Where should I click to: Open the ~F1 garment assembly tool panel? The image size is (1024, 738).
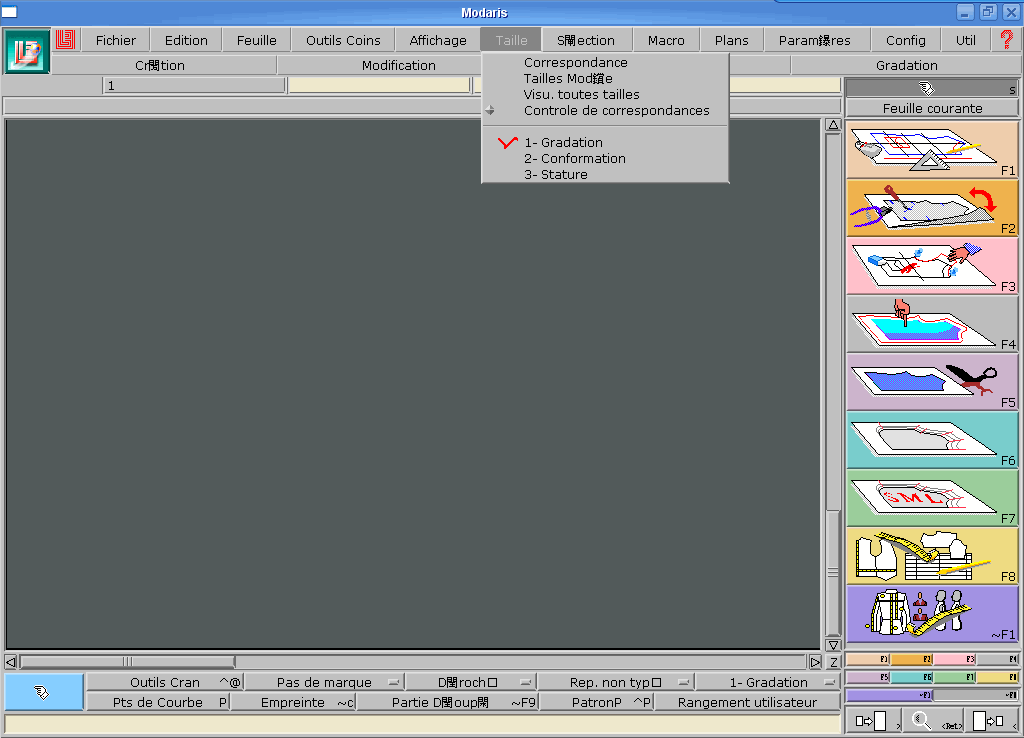932,614
